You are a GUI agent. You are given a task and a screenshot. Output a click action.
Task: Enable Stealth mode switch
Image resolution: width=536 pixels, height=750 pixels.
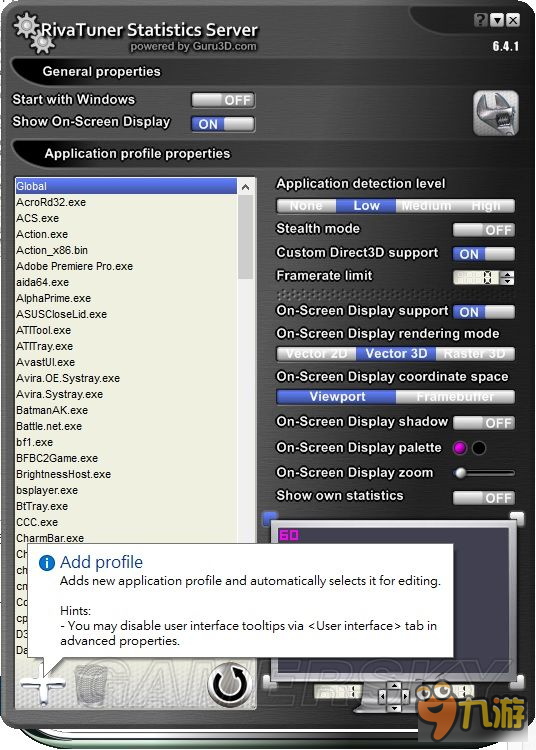484,230
